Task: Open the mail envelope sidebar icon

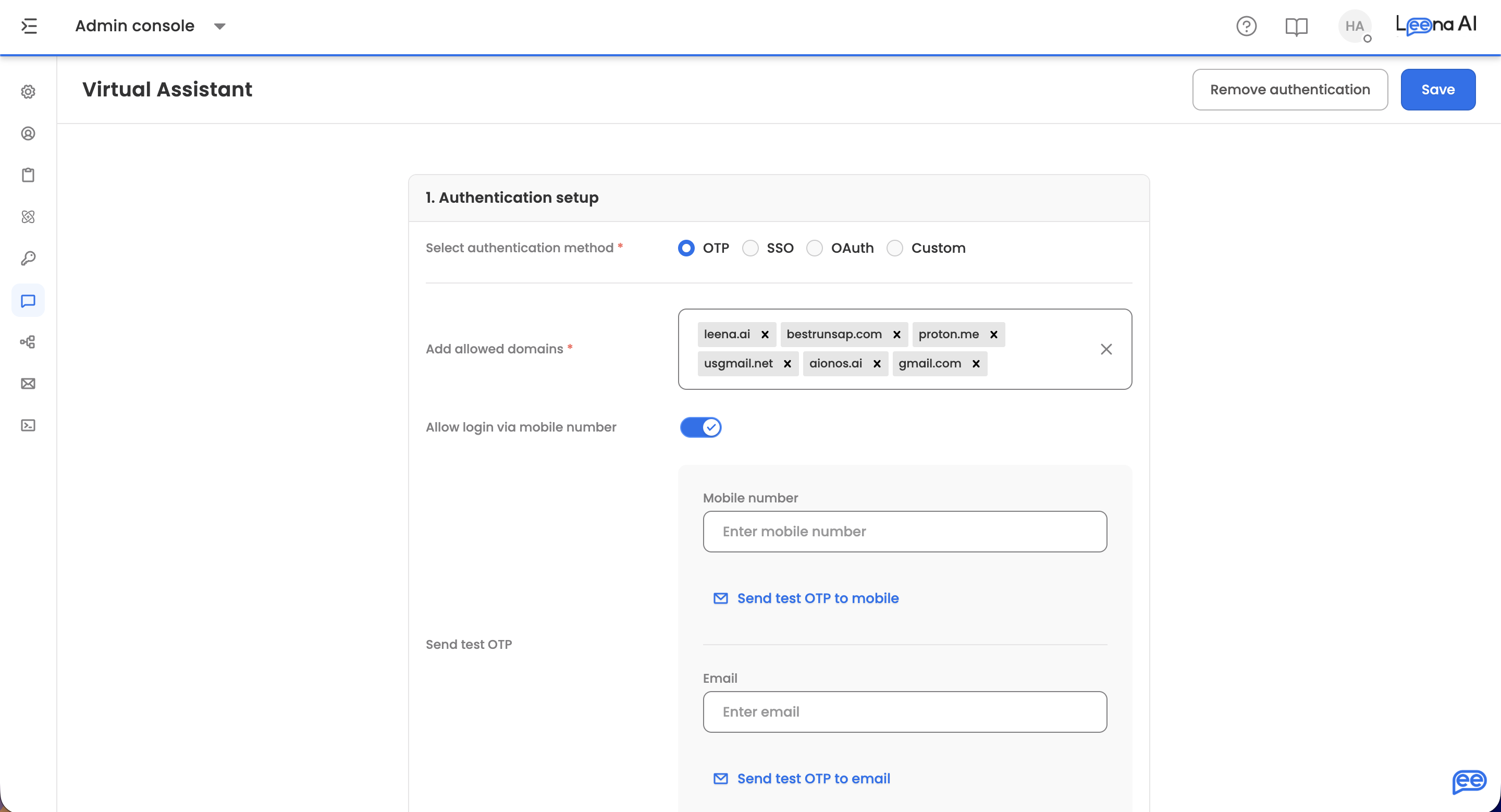Action: tap(28, 383)
